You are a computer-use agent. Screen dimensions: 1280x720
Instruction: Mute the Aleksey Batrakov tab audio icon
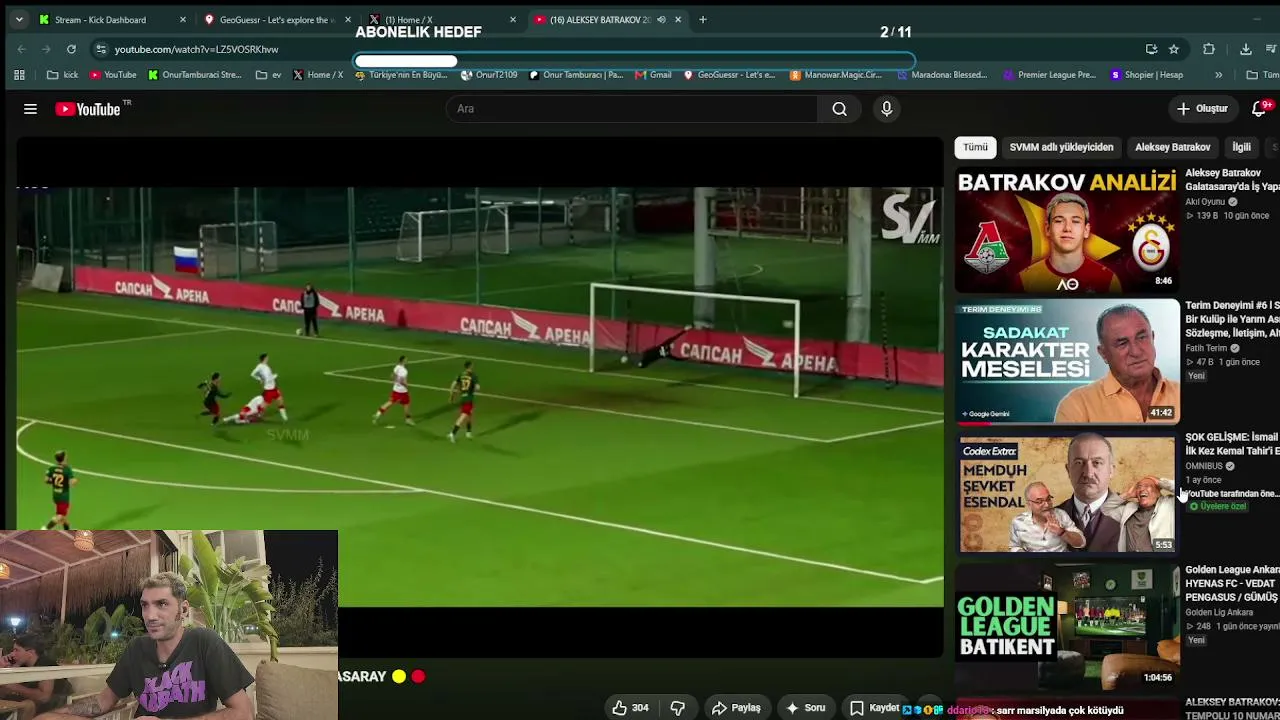[x=661, y=20]
